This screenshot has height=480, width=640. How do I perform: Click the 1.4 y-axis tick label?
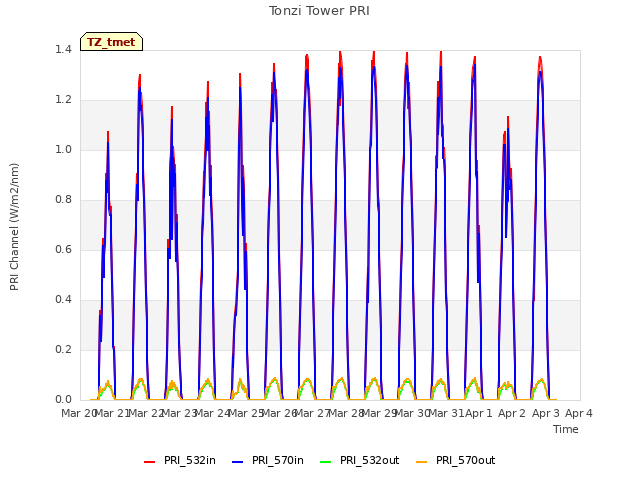pyautogui.click(x=63, y=49)
